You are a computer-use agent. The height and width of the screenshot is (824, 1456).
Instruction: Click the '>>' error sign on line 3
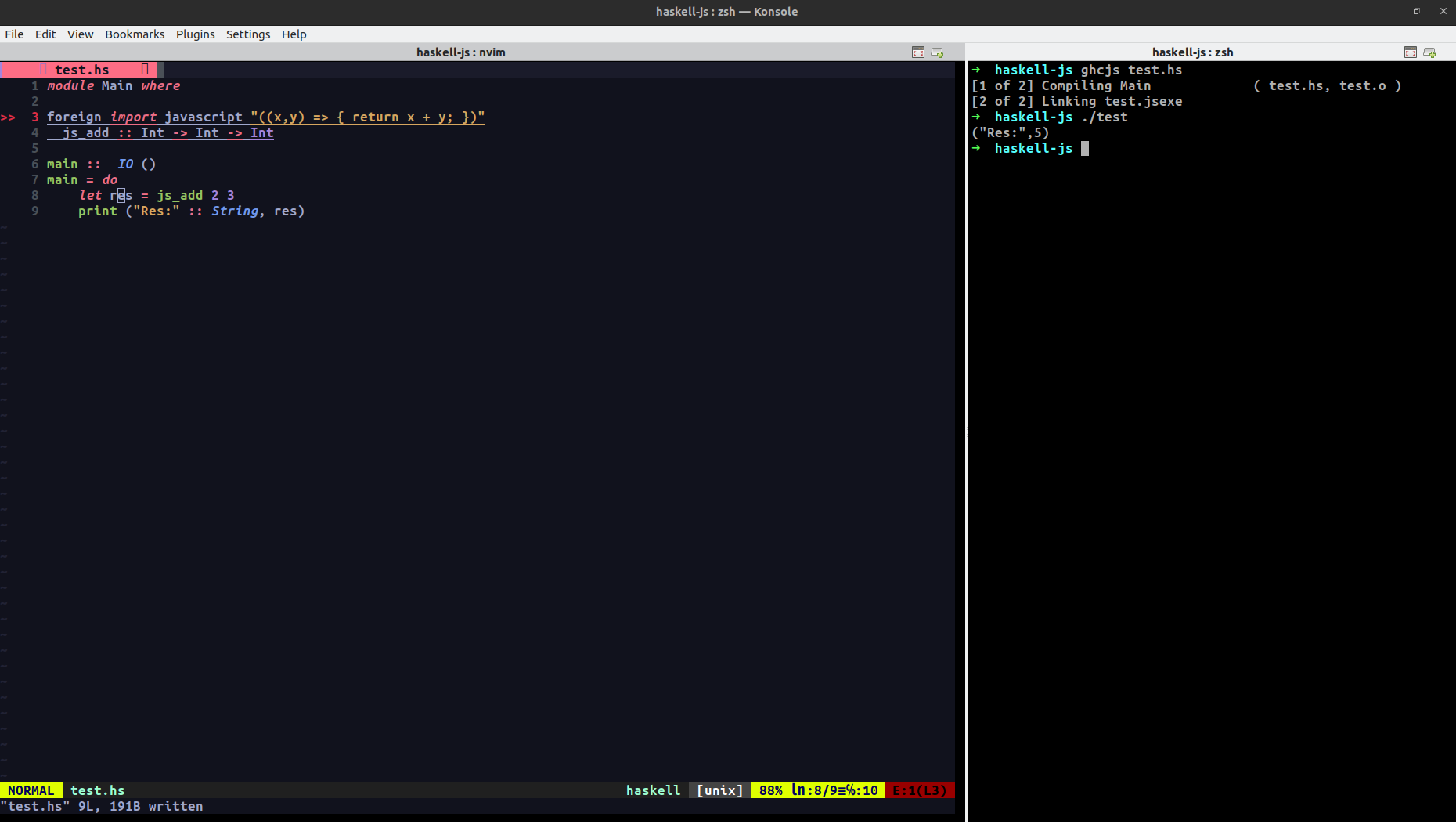(x=9, y=117)
